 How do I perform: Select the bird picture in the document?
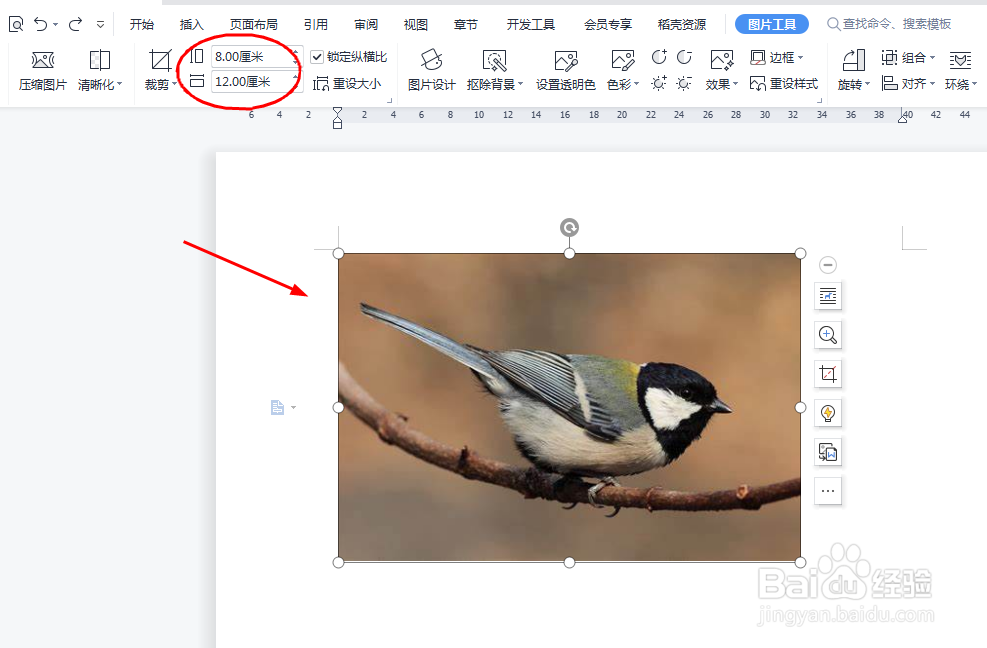point(569,407)
